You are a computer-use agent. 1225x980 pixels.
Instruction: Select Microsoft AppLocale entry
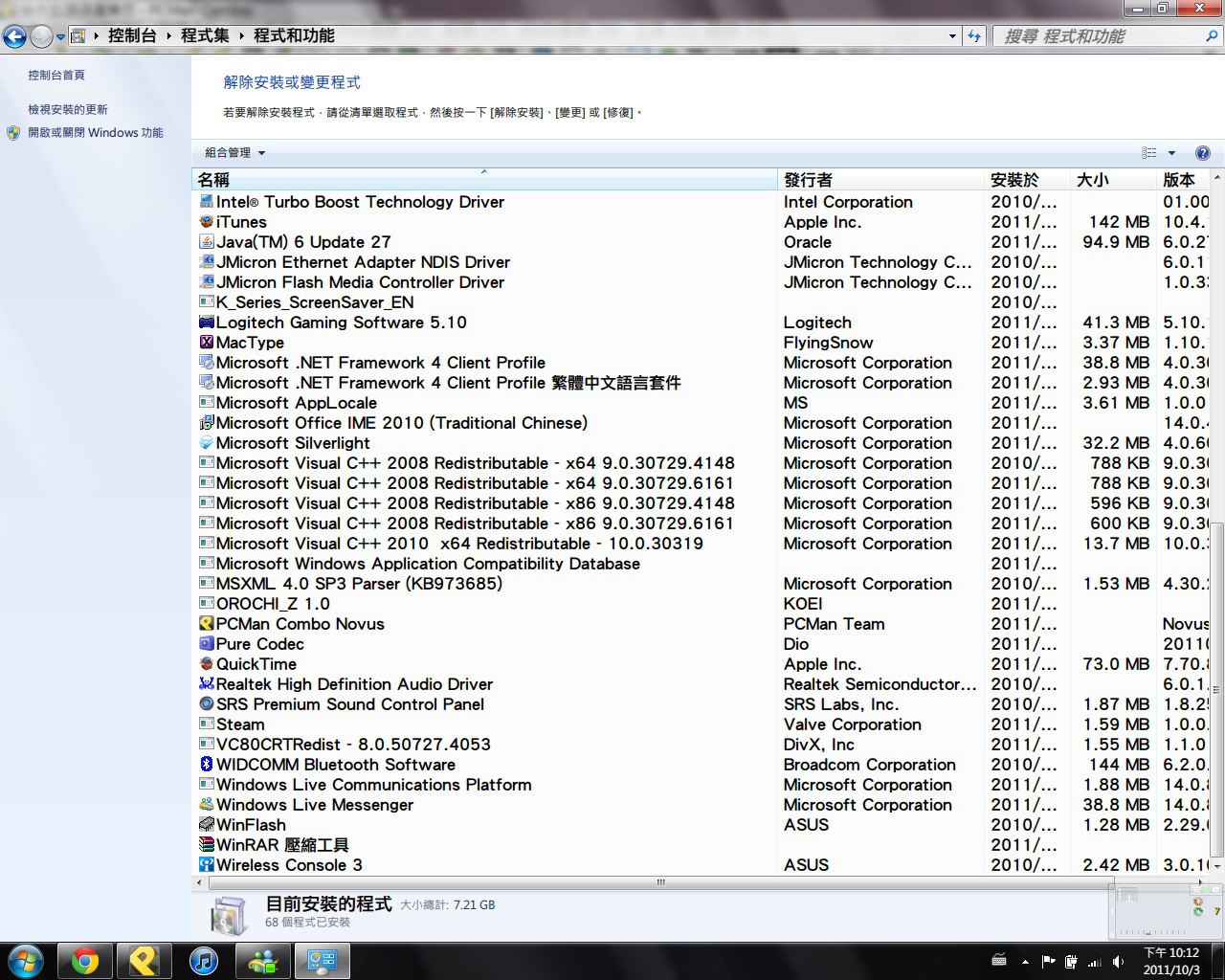click(x=702, y=403)
